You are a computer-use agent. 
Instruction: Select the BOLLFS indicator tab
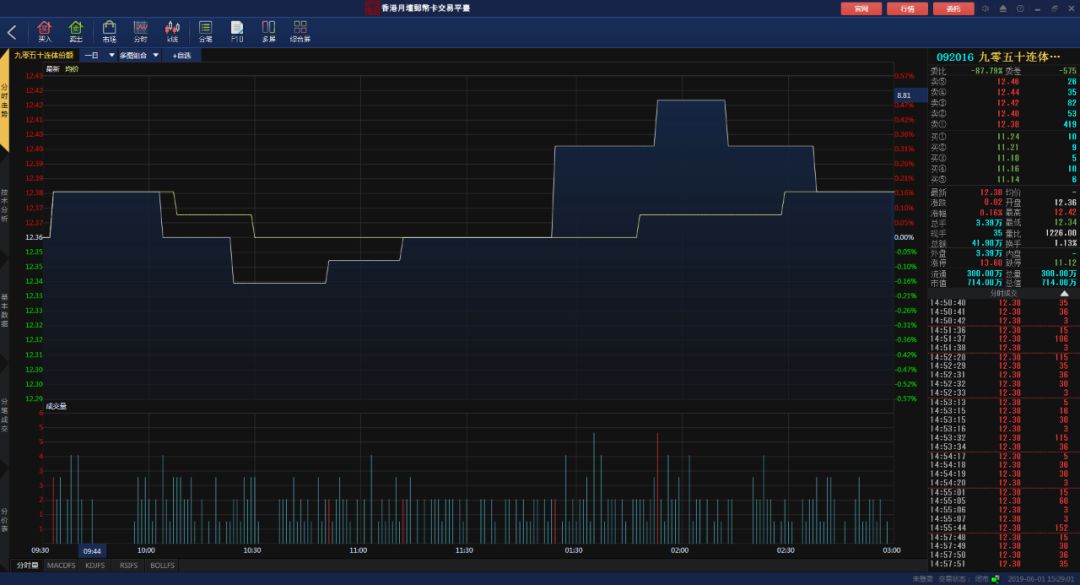(163, 565)
